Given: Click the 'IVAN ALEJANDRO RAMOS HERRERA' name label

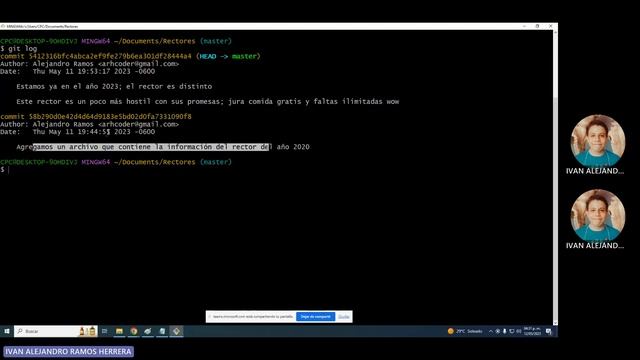Looking at the screenshot, I should 69,351.
